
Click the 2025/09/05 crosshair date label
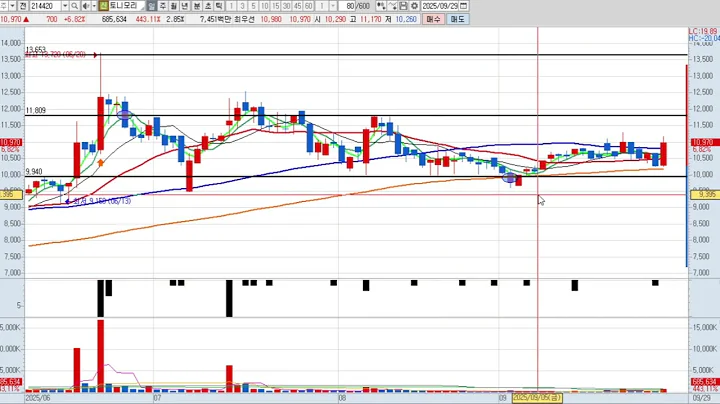click(x=537, y=398)
